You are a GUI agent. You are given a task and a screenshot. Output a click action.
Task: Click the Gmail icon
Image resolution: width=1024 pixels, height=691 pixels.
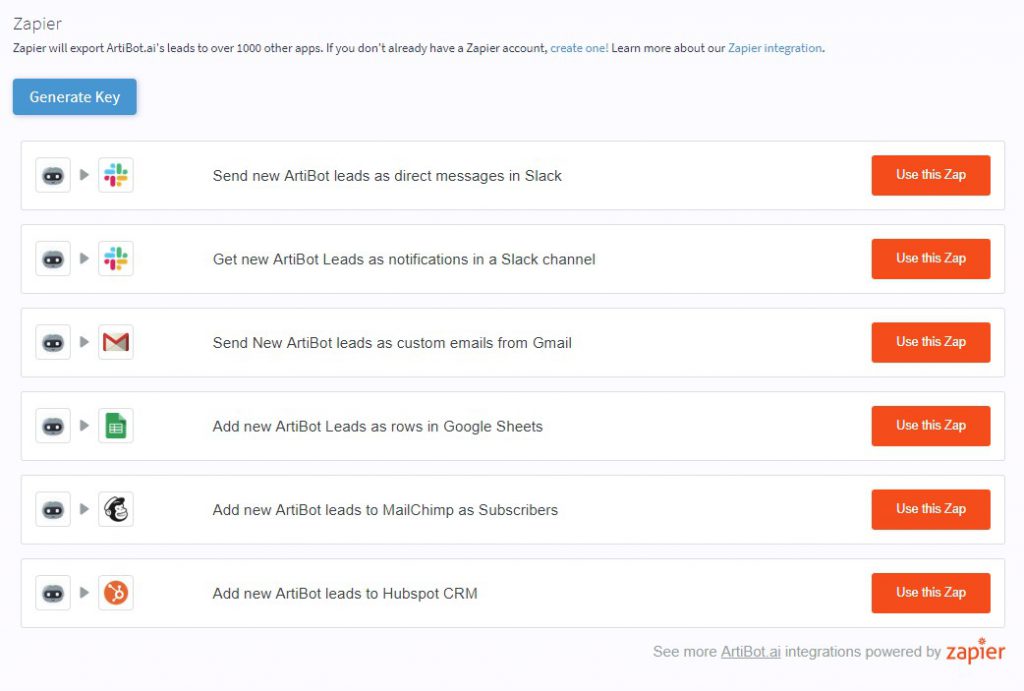pos(116,342)
